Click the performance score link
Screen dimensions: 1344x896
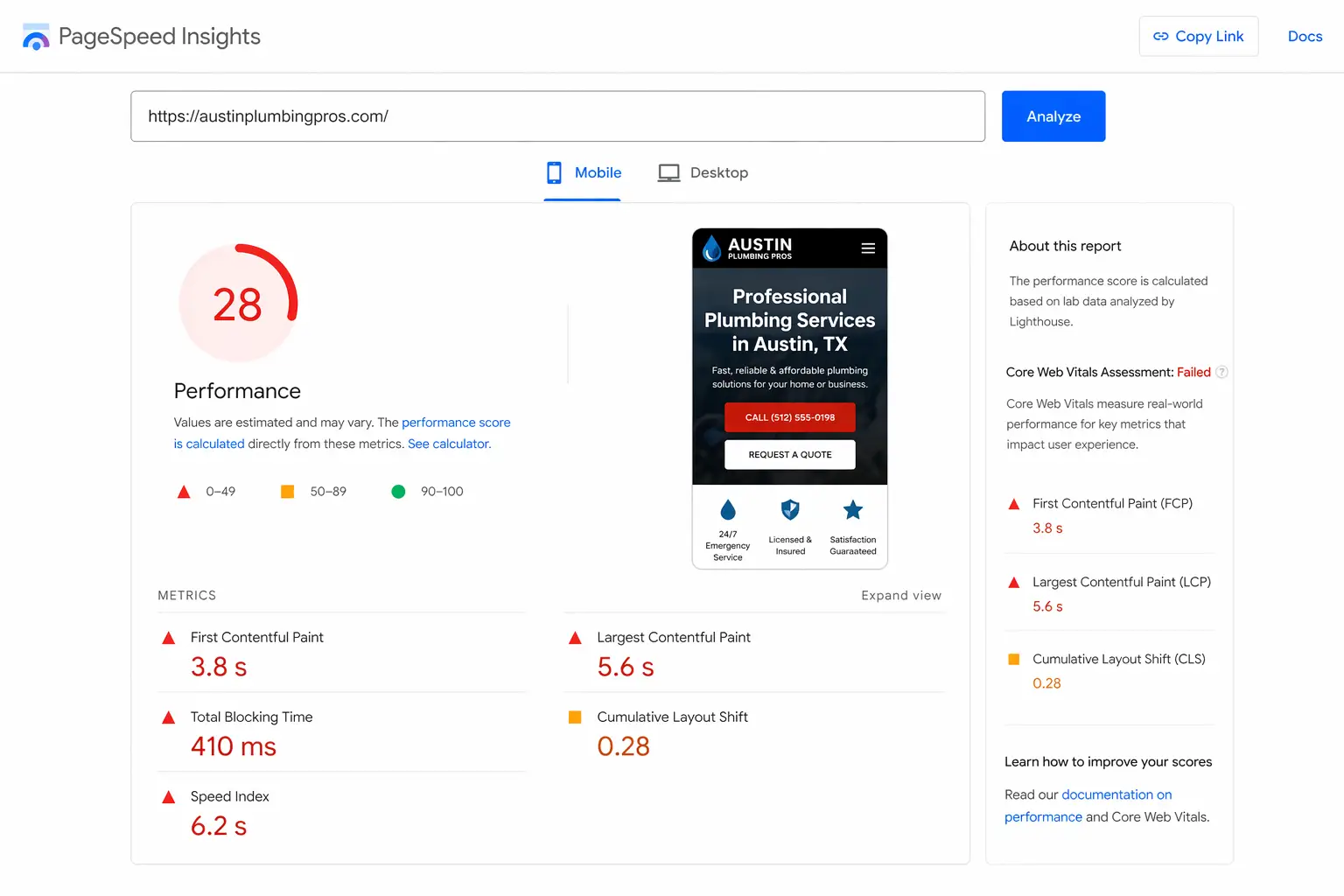point(455,423)
